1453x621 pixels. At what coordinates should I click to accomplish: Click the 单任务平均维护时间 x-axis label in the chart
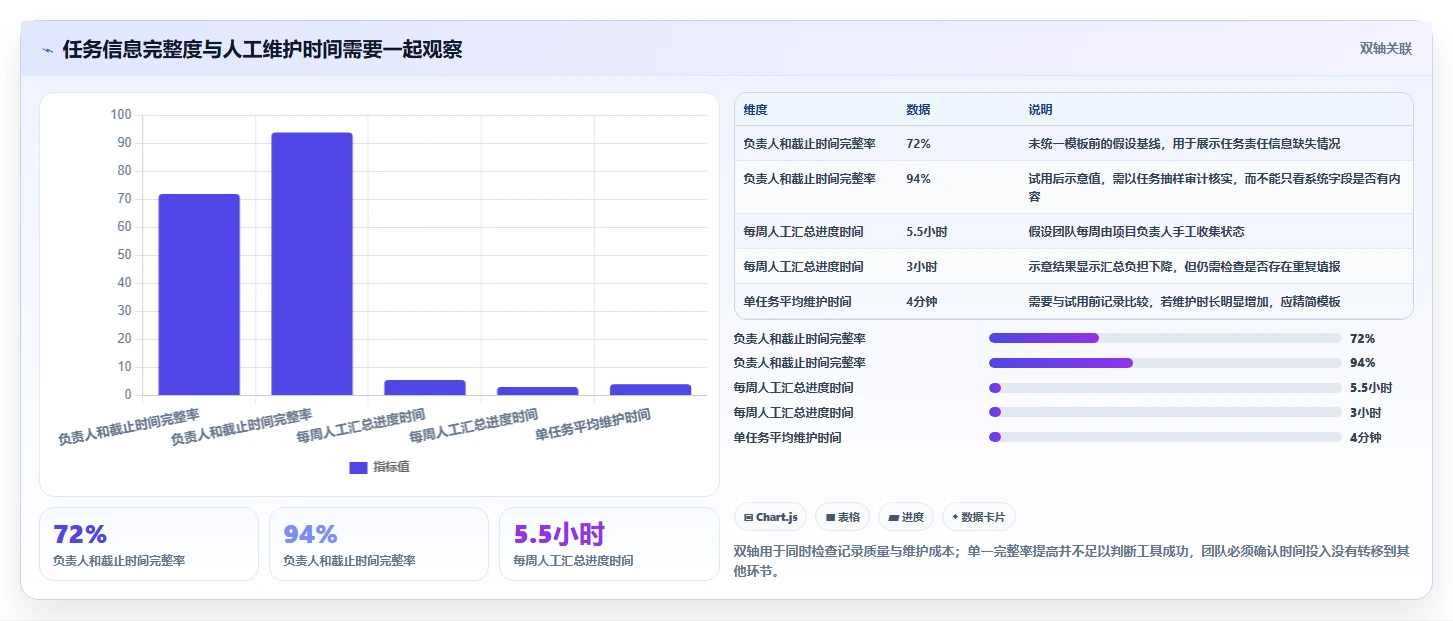coord(593,425)
